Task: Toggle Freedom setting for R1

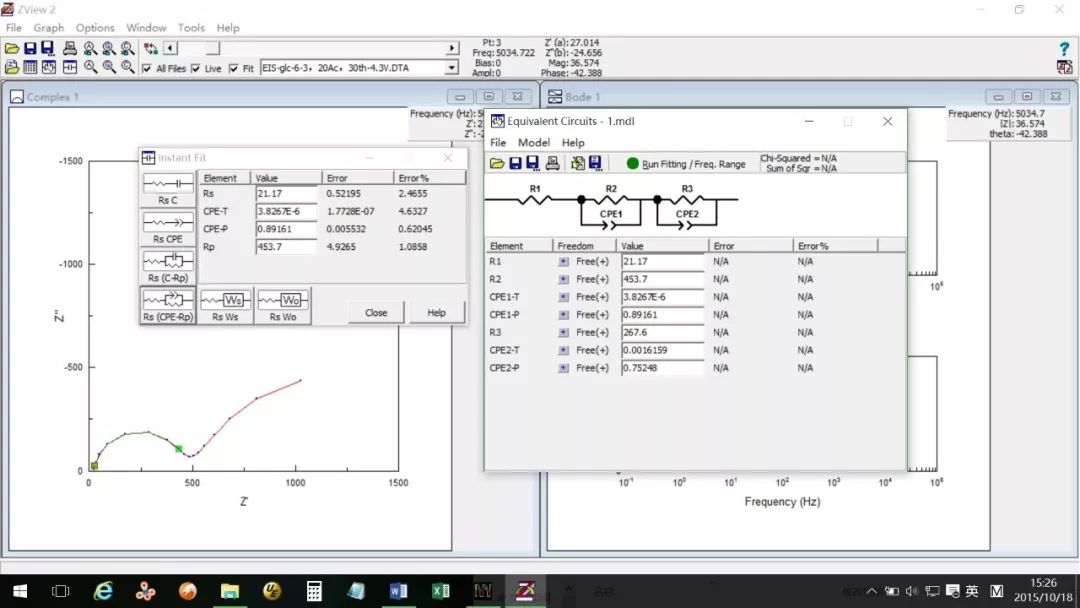Action: click(563, 262)
